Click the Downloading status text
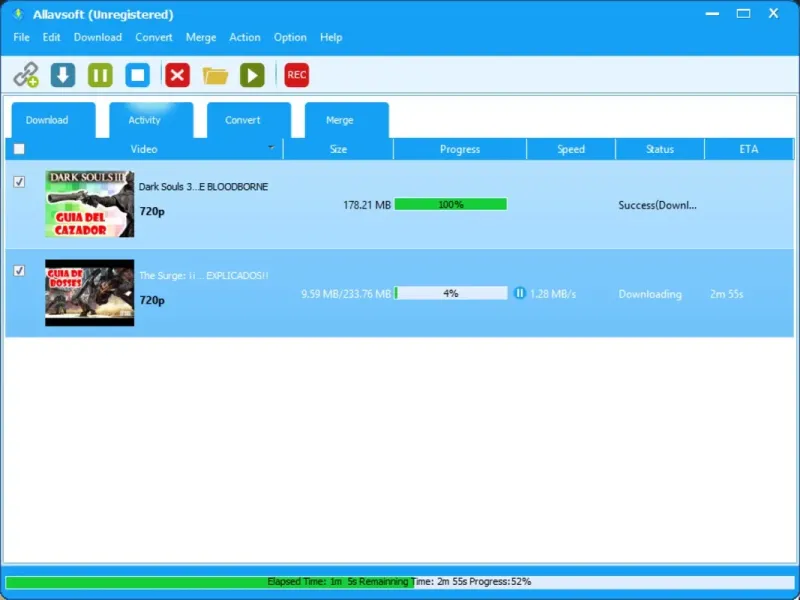 point(650,294)
